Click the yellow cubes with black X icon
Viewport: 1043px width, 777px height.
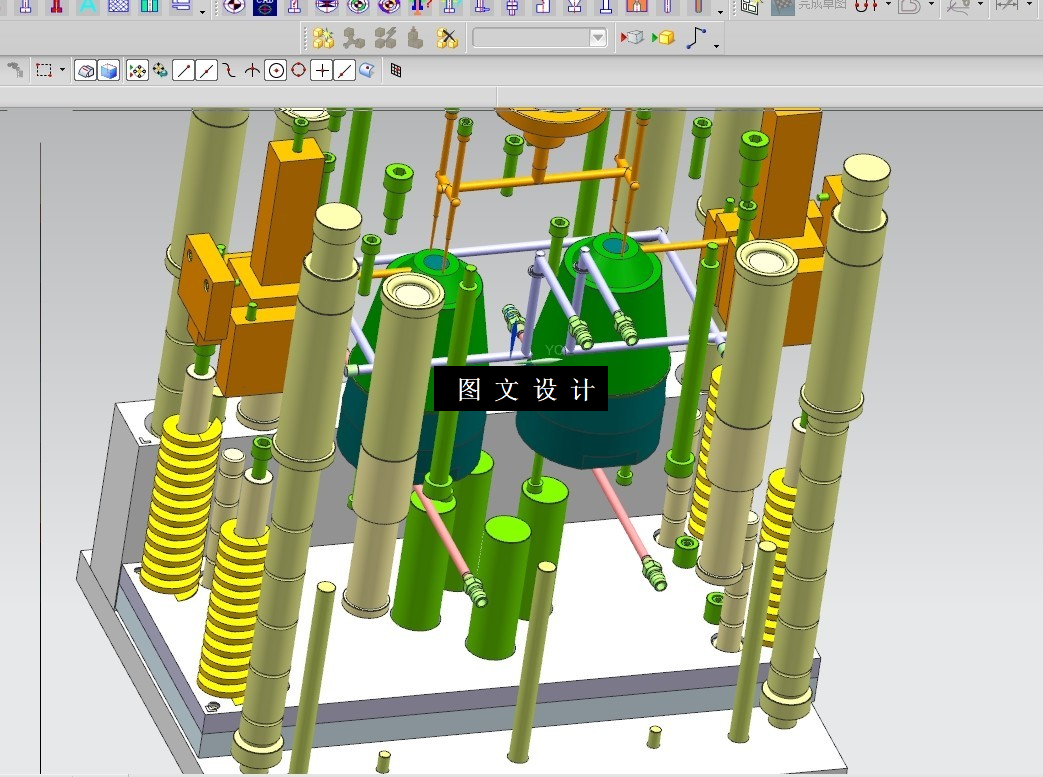pyautogui.click(x=447, y=38)
